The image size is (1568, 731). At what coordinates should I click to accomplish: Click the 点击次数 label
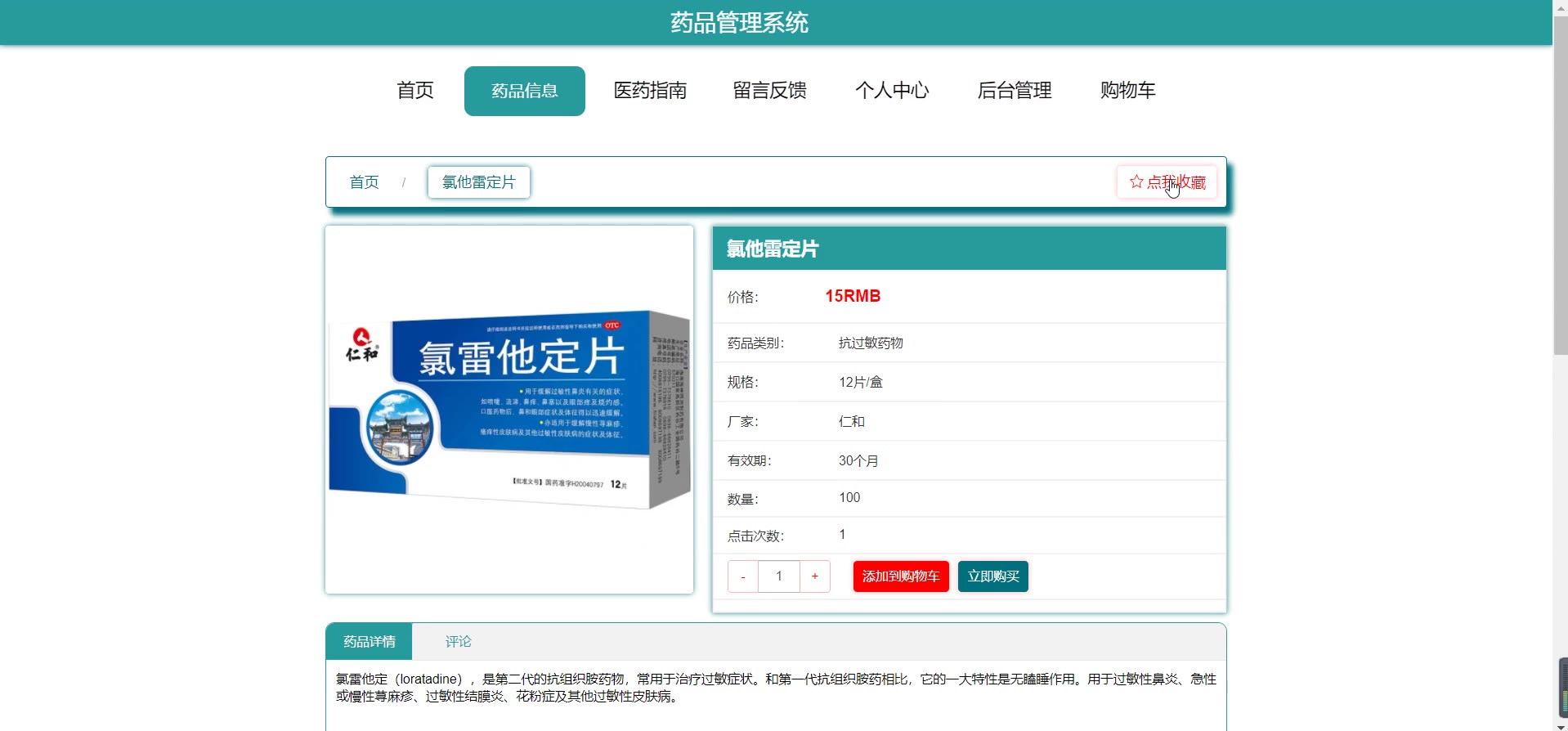pos(755,536)
